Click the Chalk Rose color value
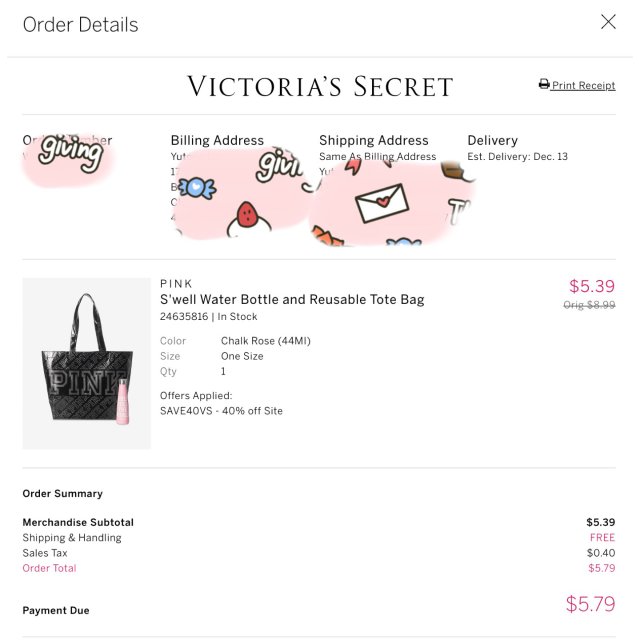The image size is (640, 640). pos(265,341)
